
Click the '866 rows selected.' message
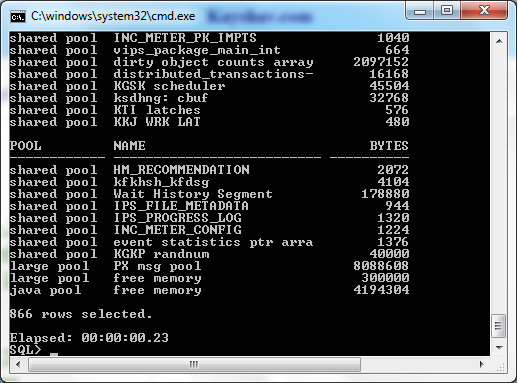(81, 314)
